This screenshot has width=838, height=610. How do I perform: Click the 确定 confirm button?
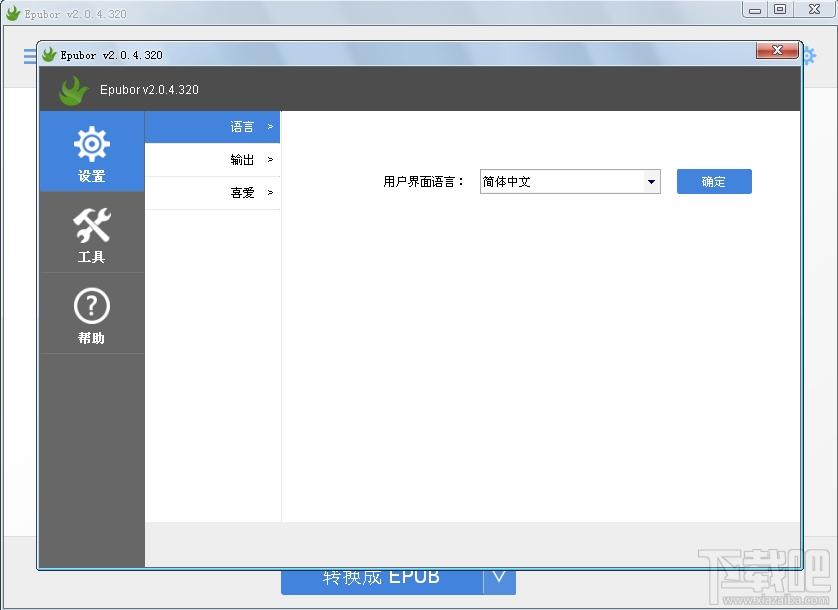[714, 182]
